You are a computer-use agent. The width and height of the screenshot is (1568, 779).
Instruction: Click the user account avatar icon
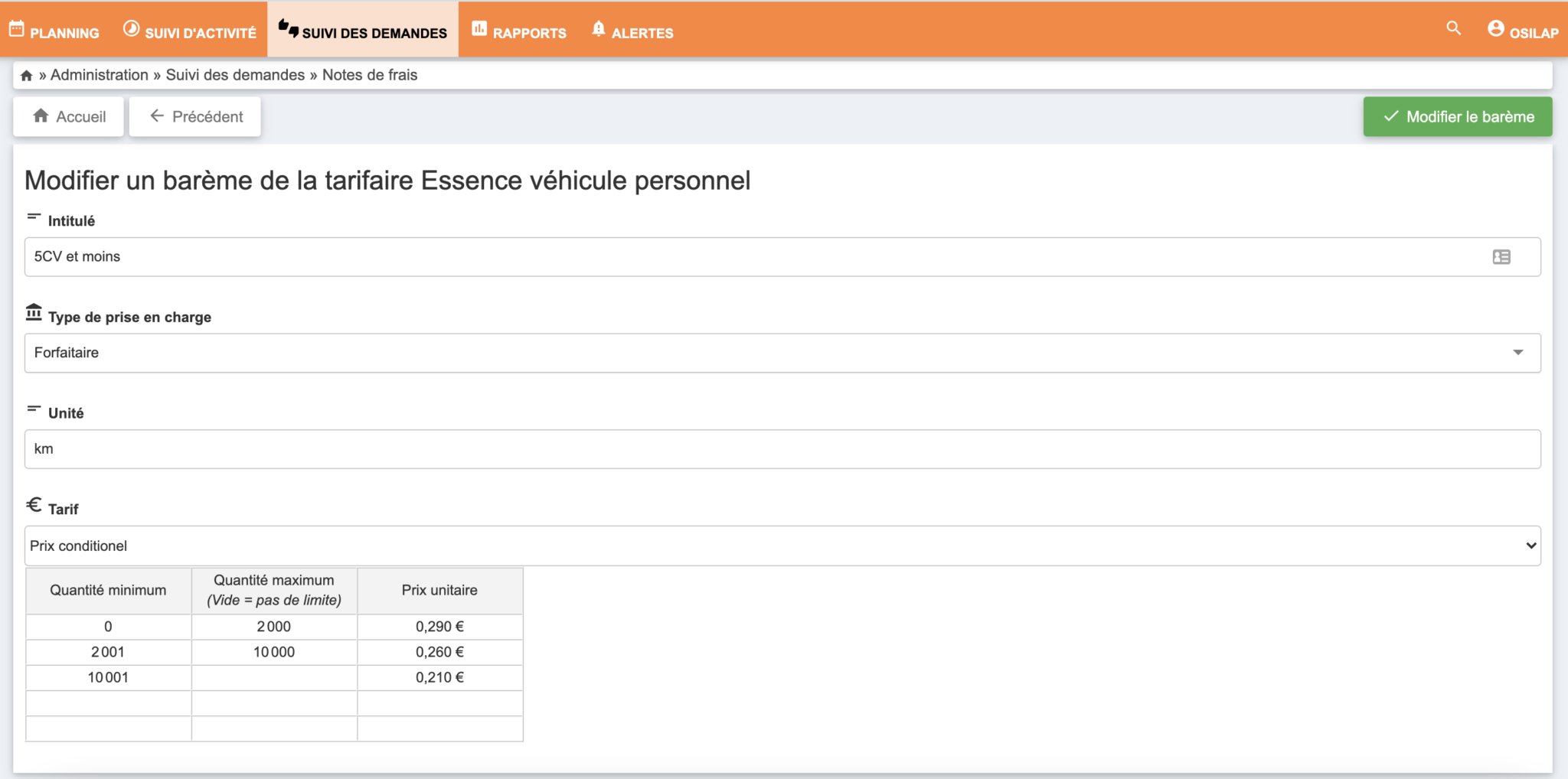click(x=1496, y=28)
